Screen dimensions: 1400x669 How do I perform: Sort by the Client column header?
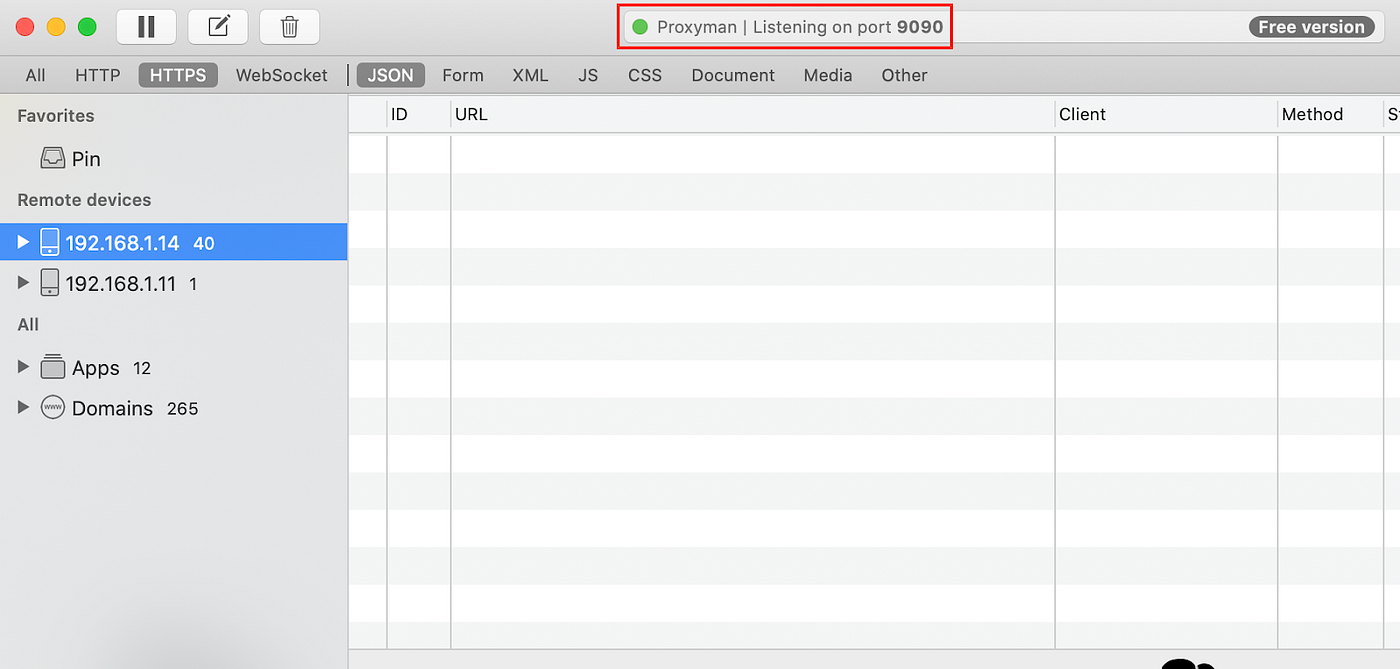pyautogui.click(x=1167, y=114)
